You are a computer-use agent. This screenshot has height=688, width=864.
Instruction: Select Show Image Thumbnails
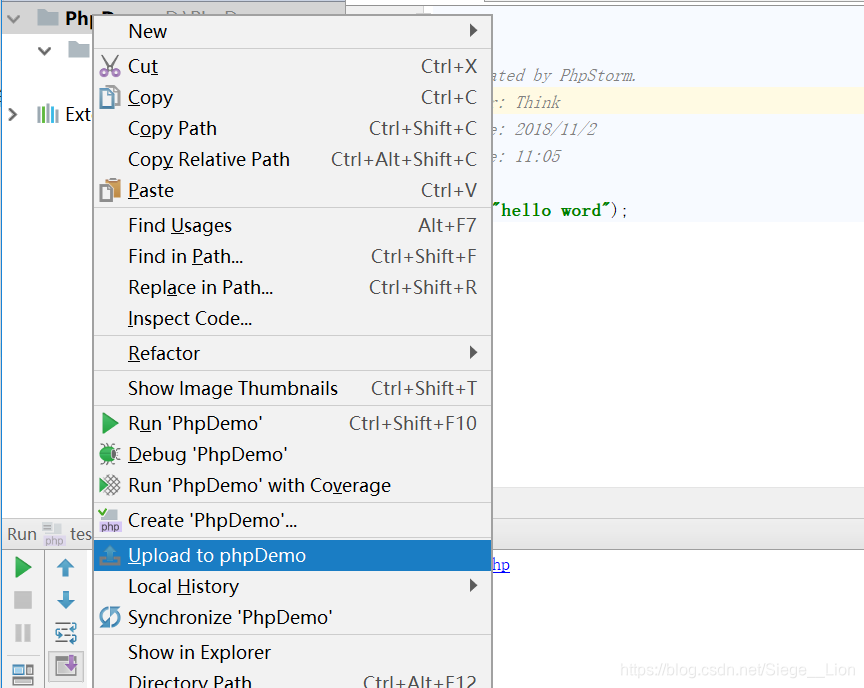click(293, 388)
